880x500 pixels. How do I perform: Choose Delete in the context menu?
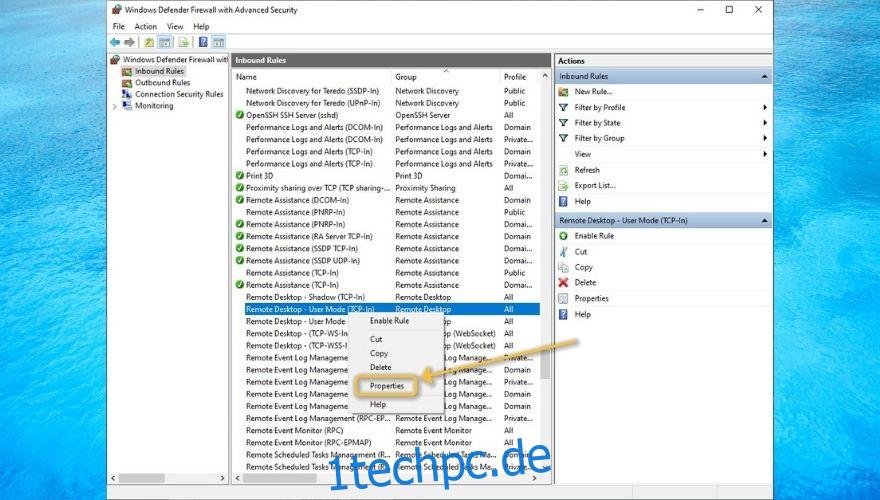[381, 368]
